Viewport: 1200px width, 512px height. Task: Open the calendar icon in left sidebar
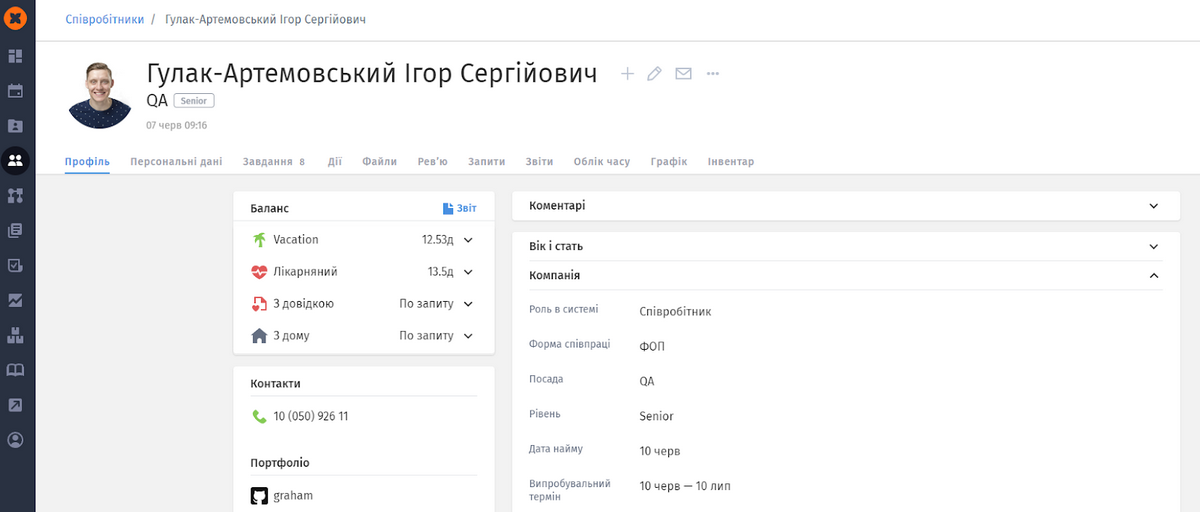[x=16, y=91]
